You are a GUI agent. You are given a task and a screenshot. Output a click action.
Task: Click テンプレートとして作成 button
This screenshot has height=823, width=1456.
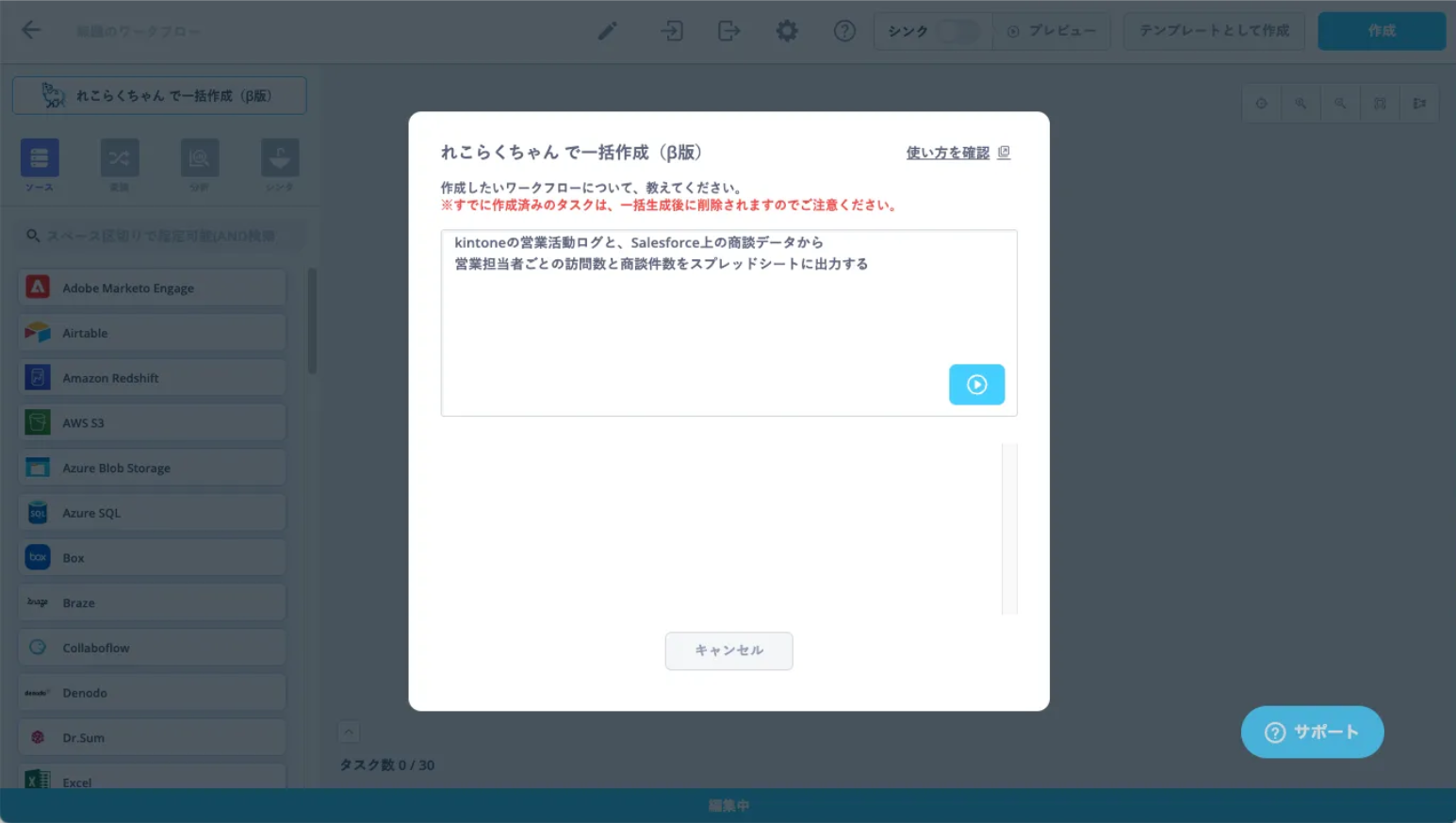tap(1214, 31)
